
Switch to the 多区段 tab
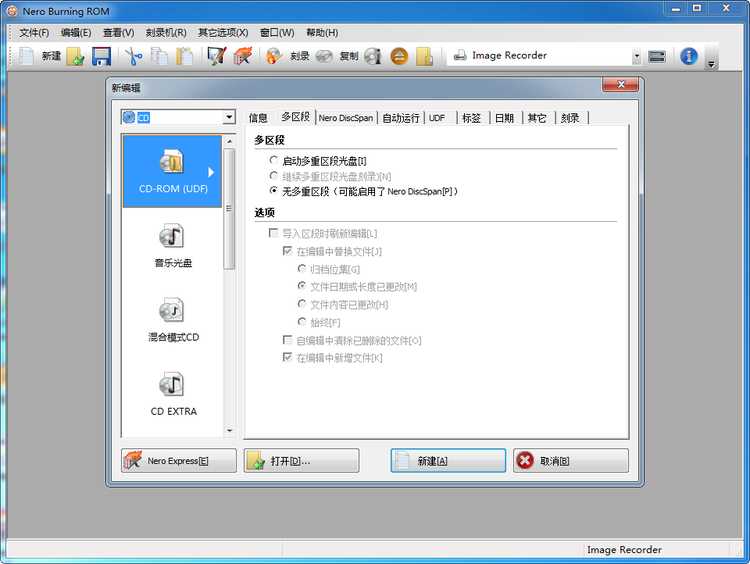pyautogui.click(x=295, y=117)
